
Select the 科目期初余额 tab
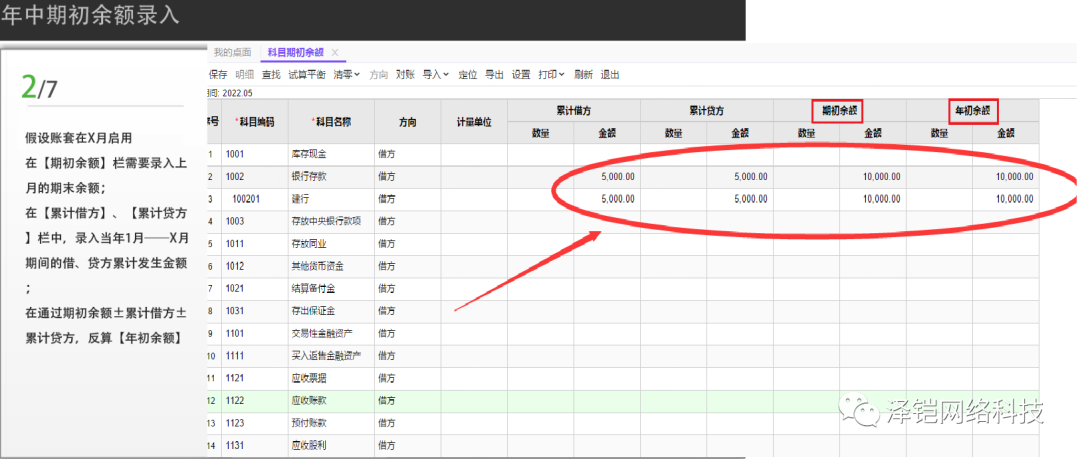[x=297, y=53]
